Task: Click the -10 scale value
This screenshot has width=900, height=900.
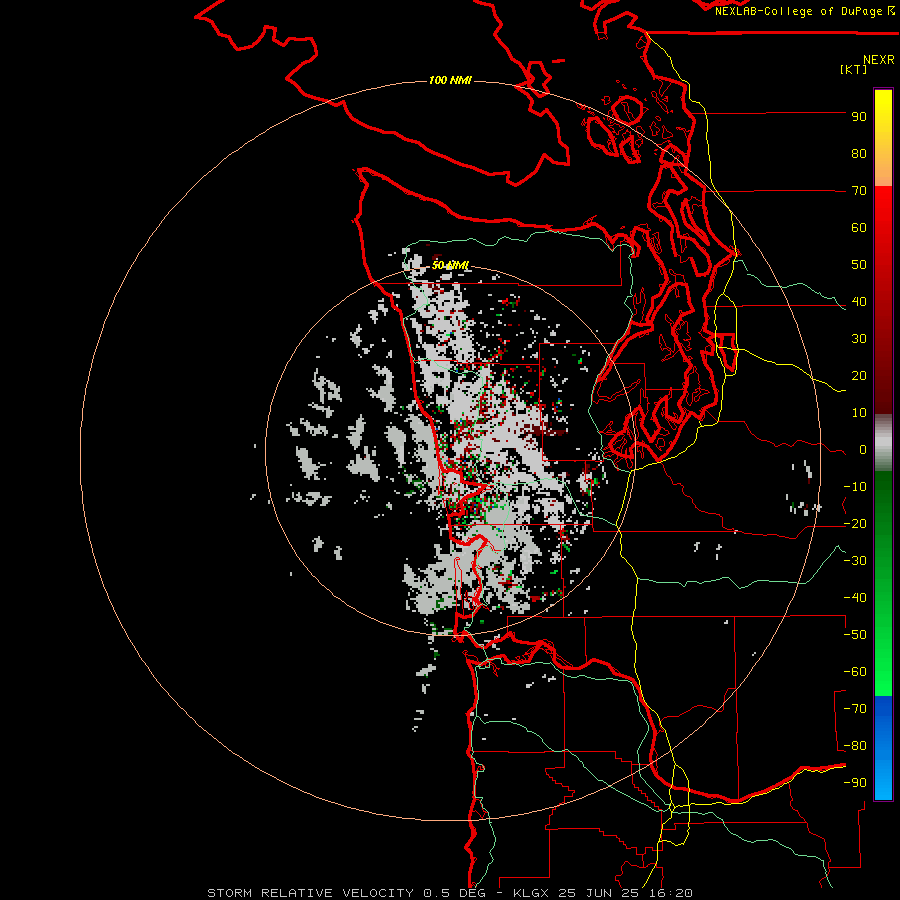Action: pyautogui.click(x=855, y=487)
